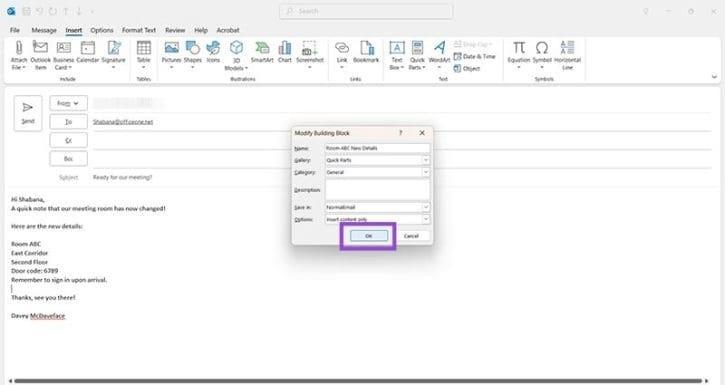Select the Shapes icon
Viewport: 725px width, 385px height.
pyautogui.click(x=192, y=48)
